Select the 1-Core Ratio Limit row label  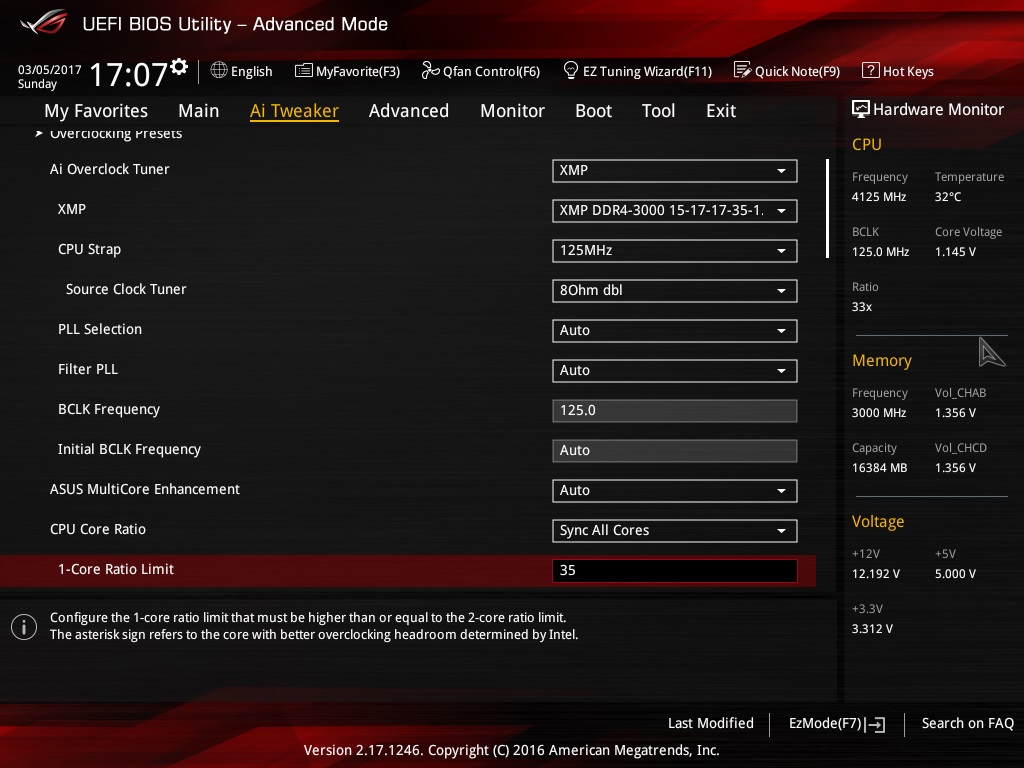point(116,569)
